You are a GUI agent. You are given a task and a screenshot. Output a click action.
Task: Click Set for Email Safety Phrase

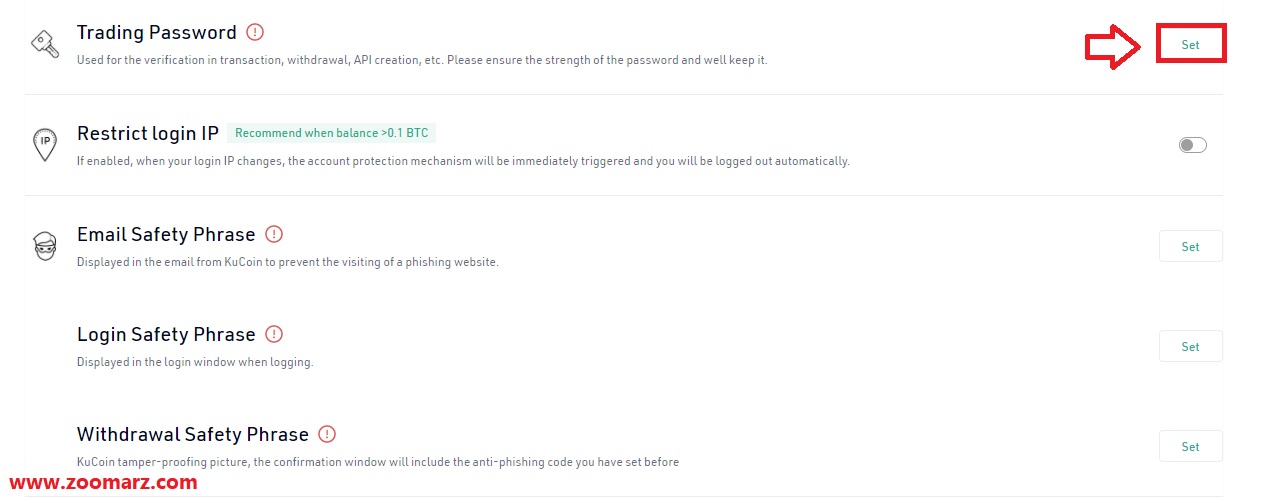tap(1190, 246)
